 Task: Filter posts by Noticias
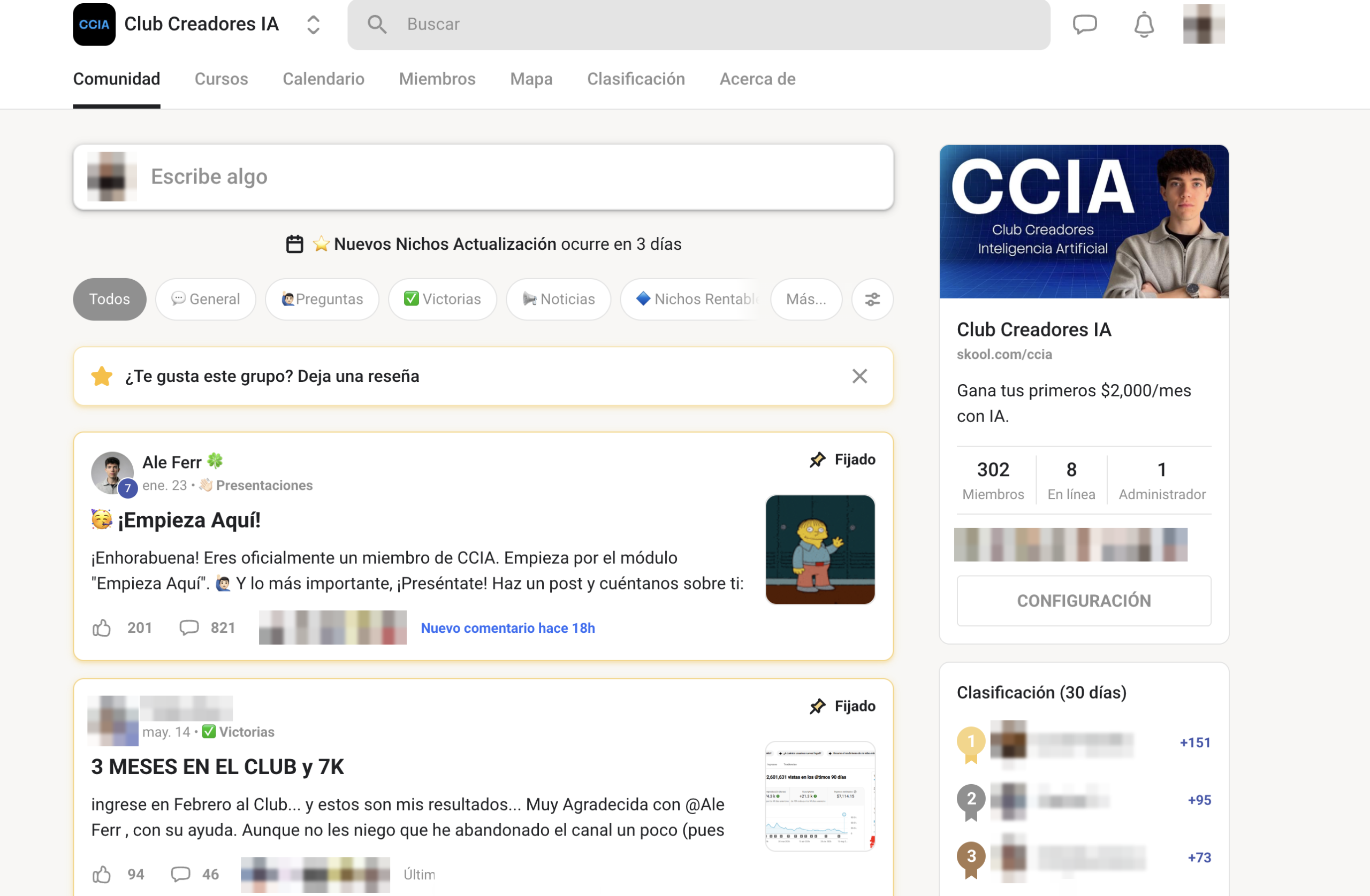[558, 299]
